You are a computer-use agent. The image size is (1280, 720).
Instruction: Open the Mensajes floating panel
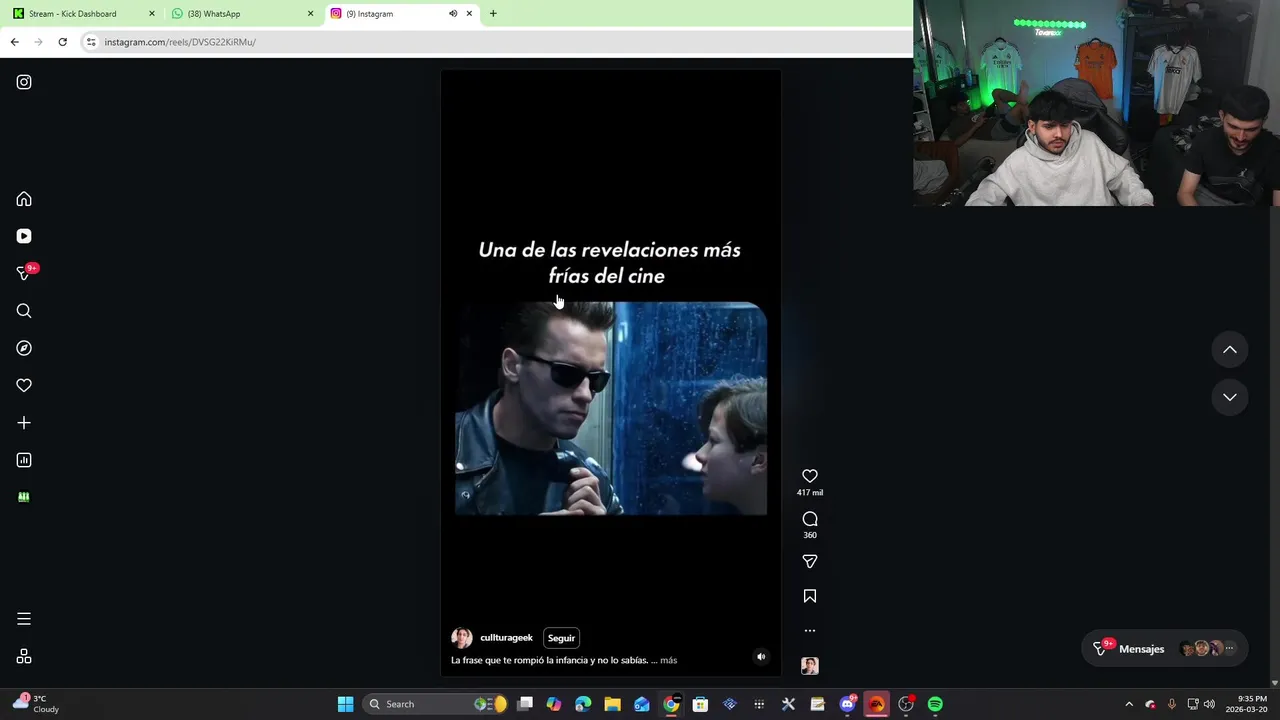tap(1166, 649)
